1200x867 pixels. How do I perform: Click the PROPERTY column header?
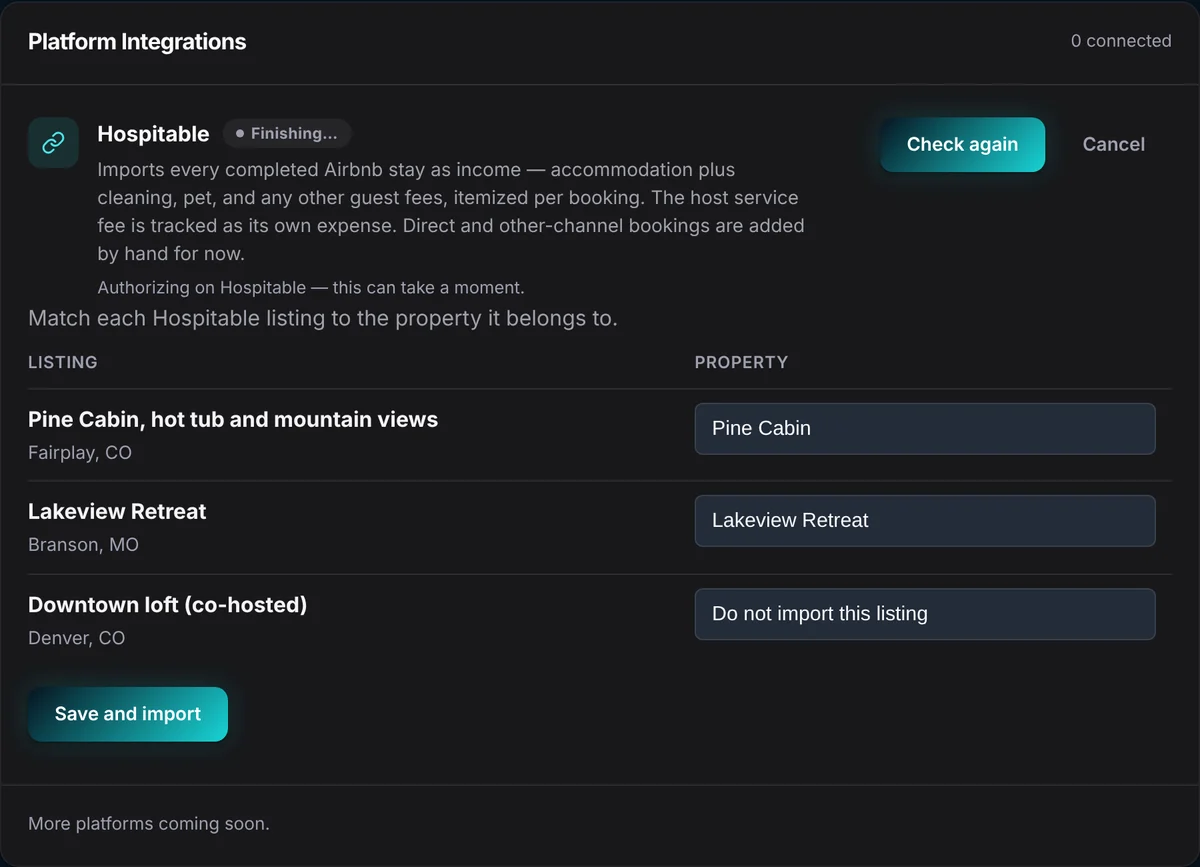click(741, 362)
